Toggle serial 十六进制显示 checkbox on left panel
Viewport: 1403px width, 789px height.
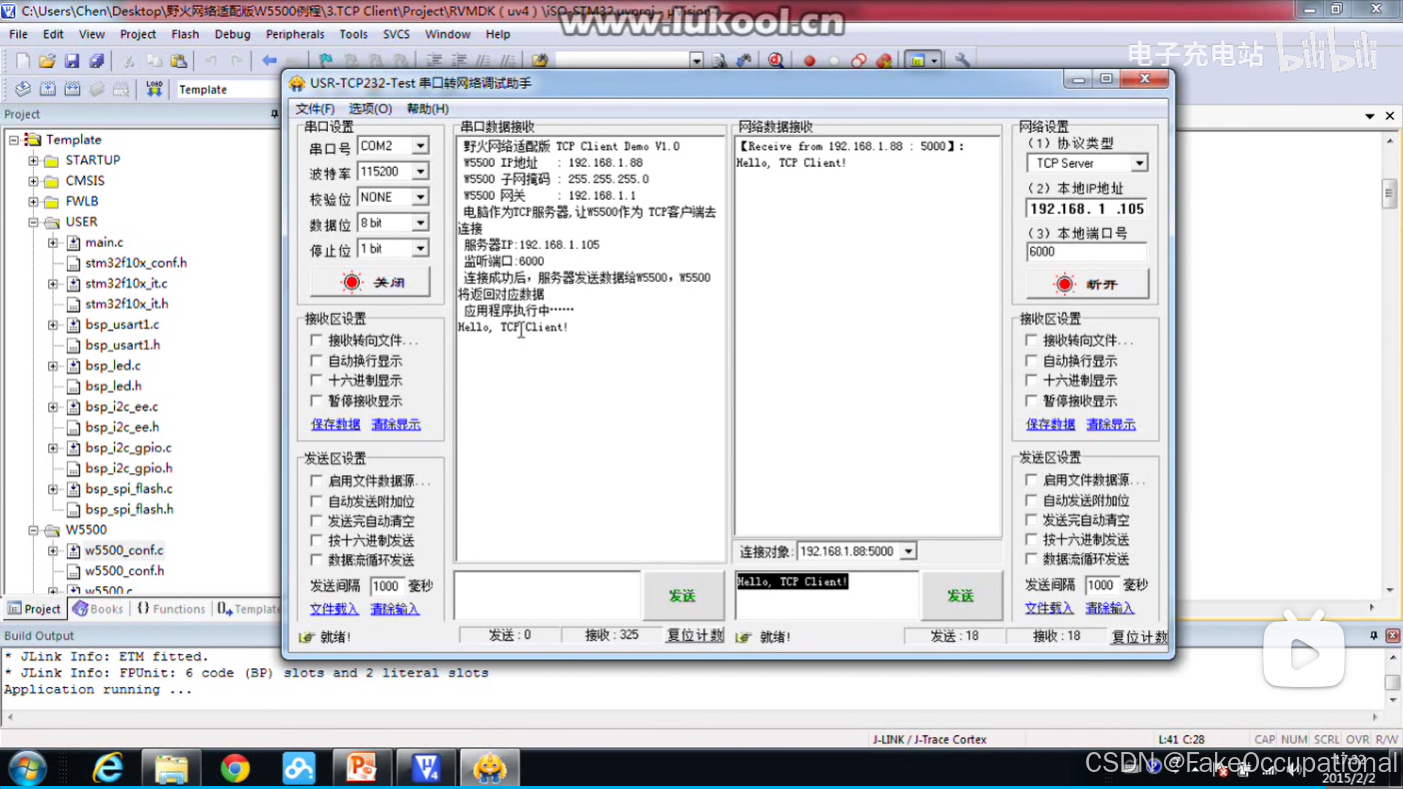pyautogui.click(x=317, y=380)
